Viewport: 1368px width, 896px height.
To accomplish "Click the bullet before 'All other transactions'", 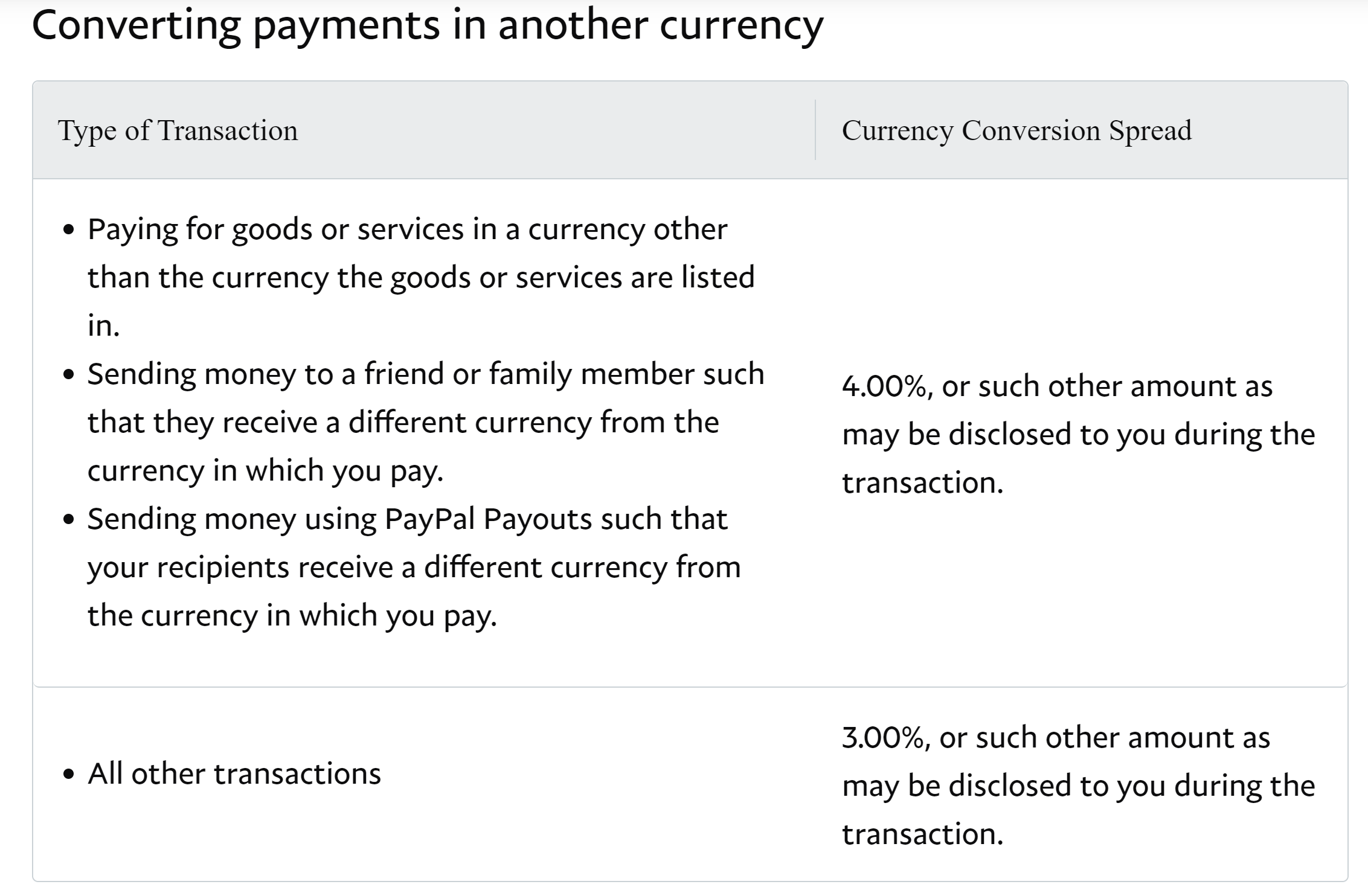I will (69, 775).
